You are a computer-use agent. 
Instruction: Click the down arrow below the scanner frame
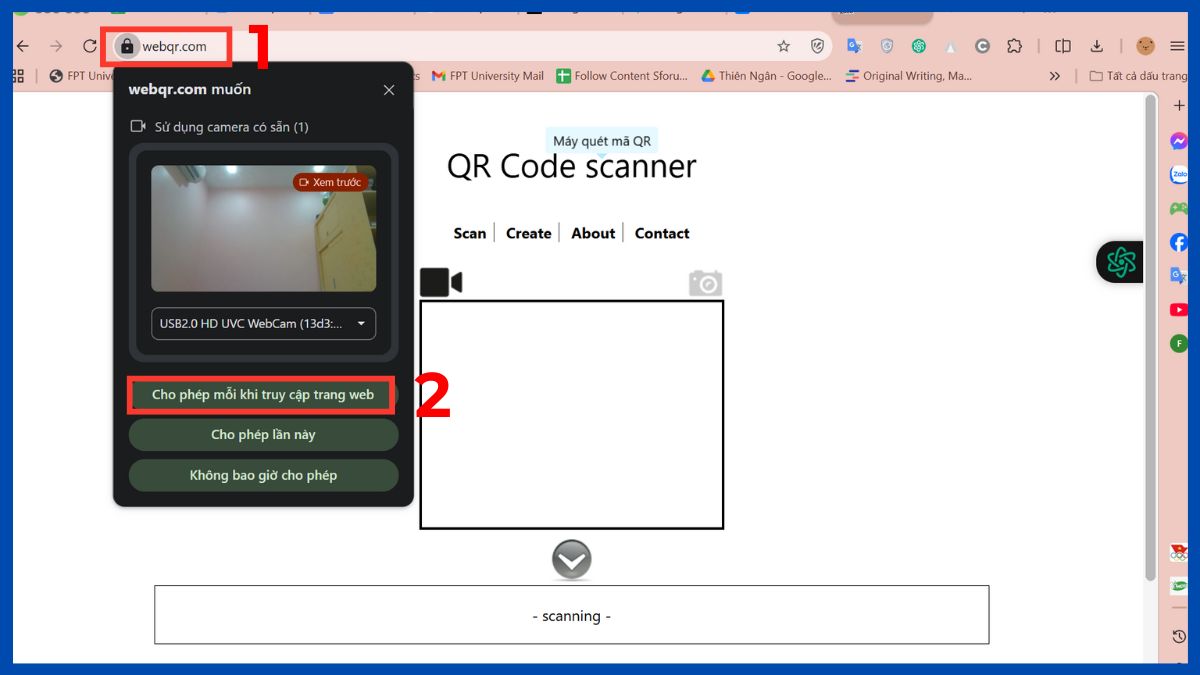click(x=571, y=560)
